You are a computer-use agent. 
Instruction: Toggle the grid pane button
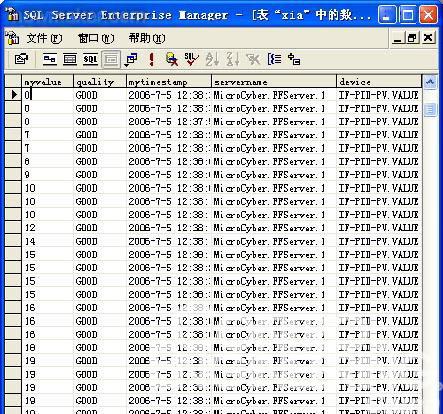pos(70,59)
